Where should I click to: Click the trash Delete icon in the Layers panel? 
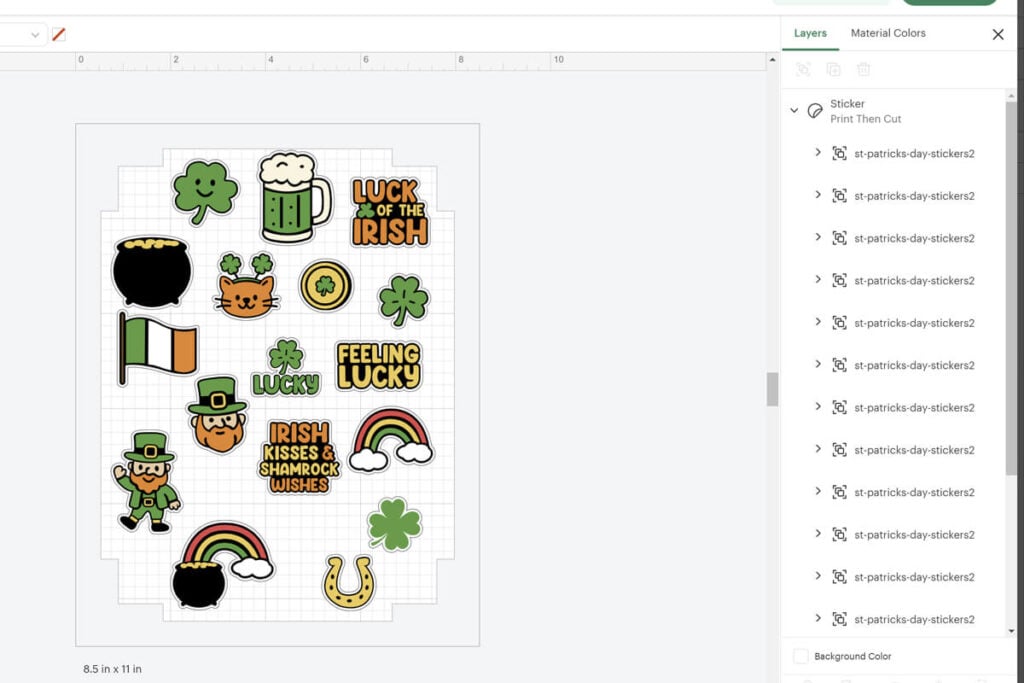coord(864,69)
